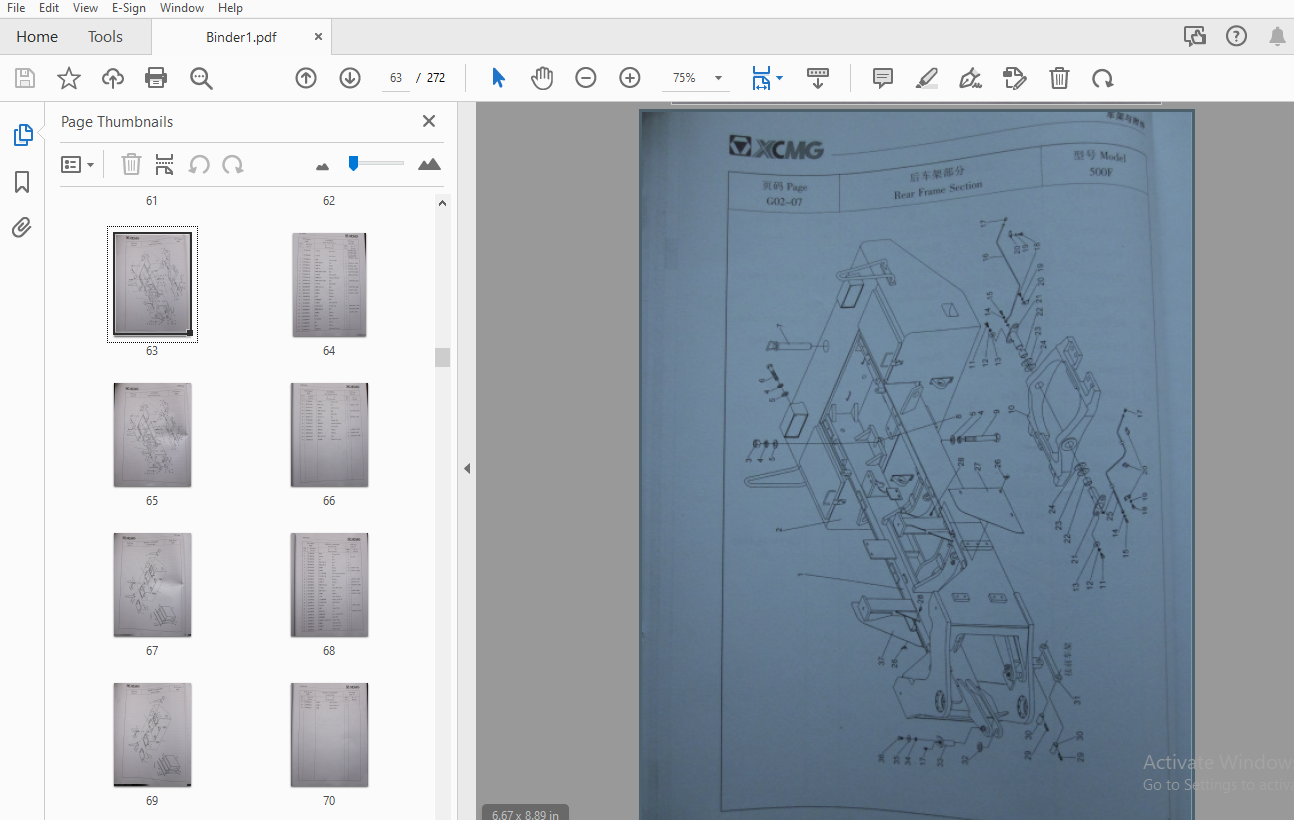Open the Sign document pen tool
This screenshot has width=1294, height=820.
[970, 78]
